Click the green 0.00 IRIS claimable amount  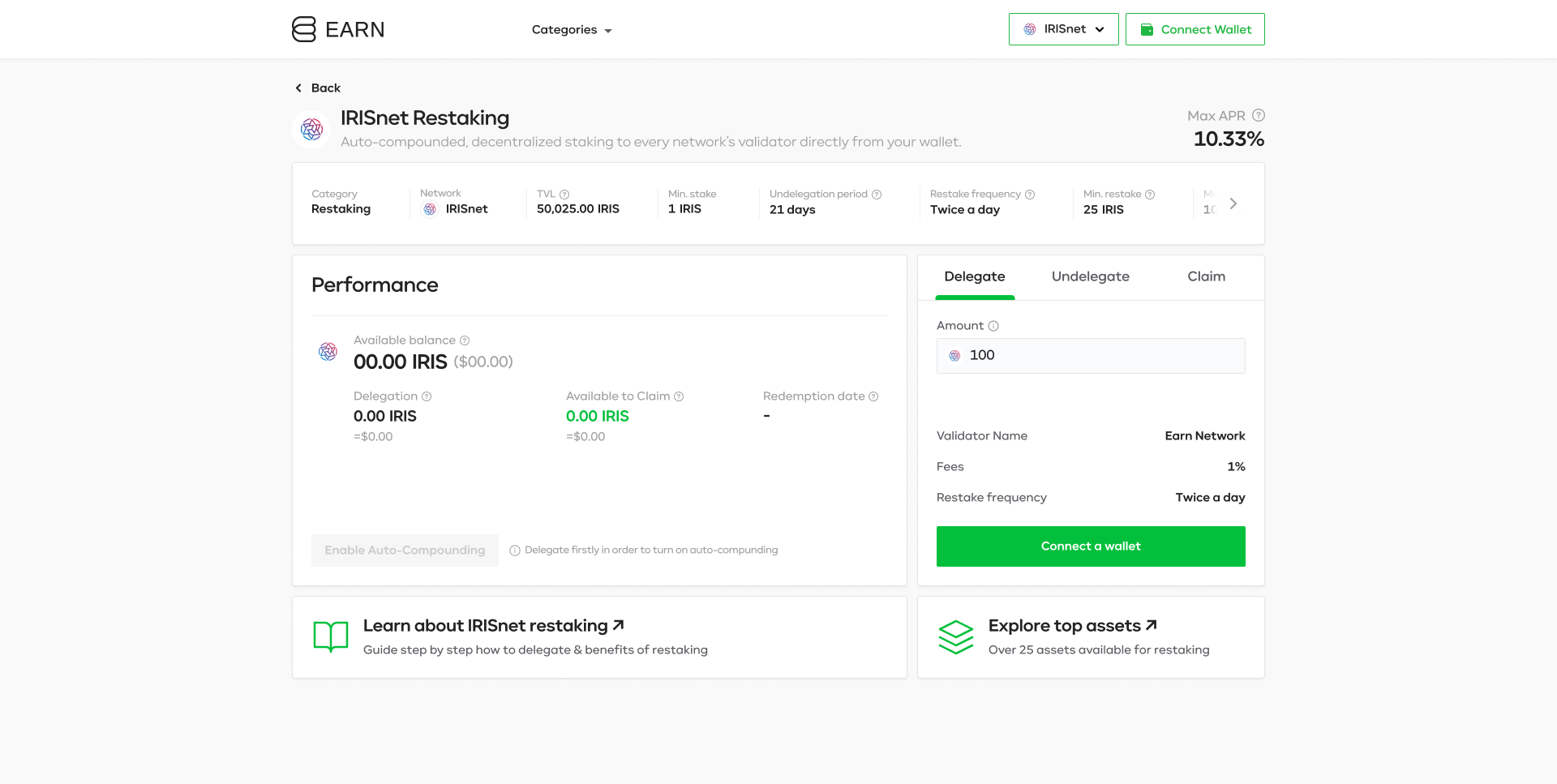pos(598,416)
